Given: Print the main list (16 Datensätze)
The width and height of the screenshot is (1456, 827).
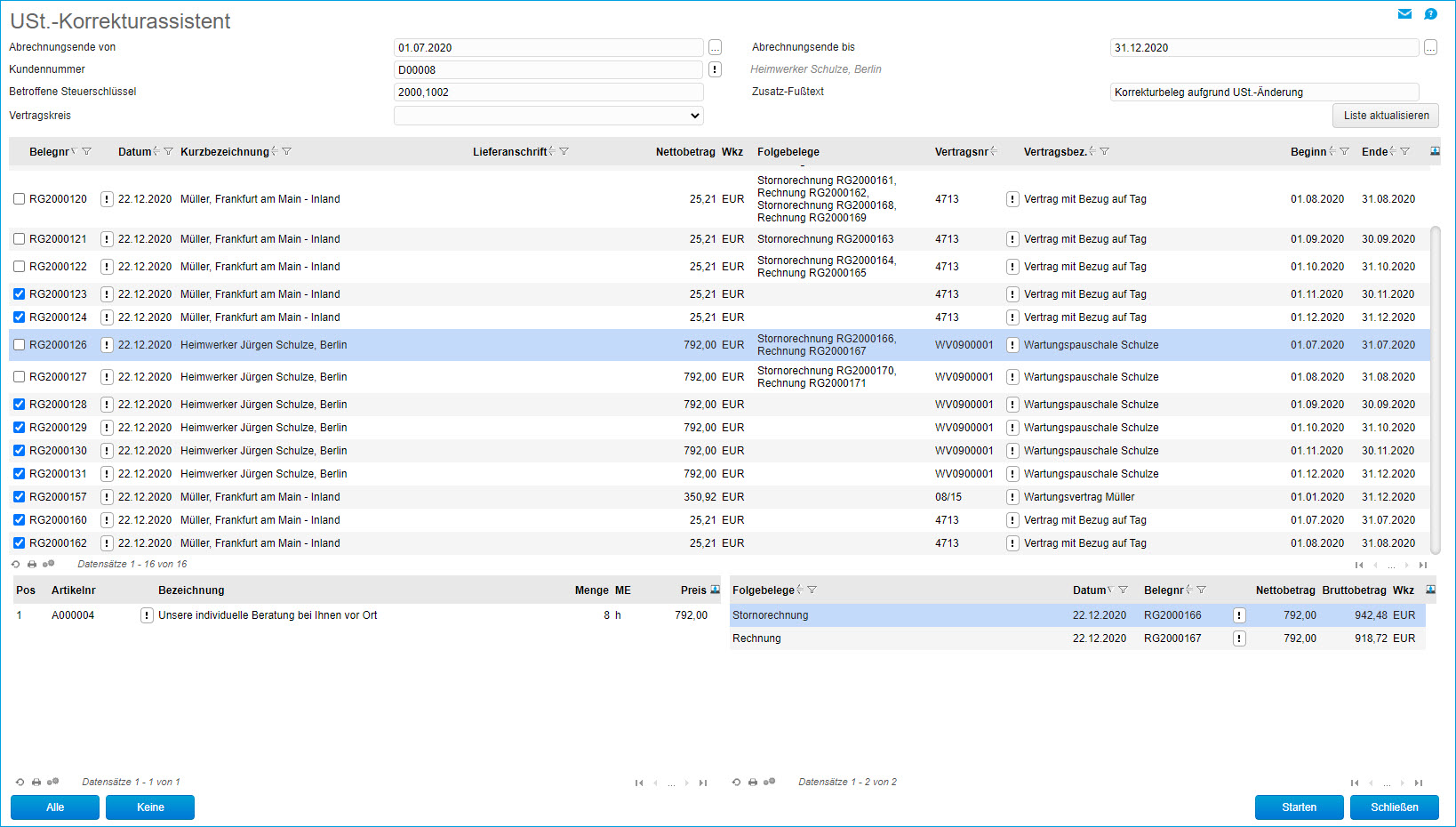Looking at the screenshot, I should [32, 565].
